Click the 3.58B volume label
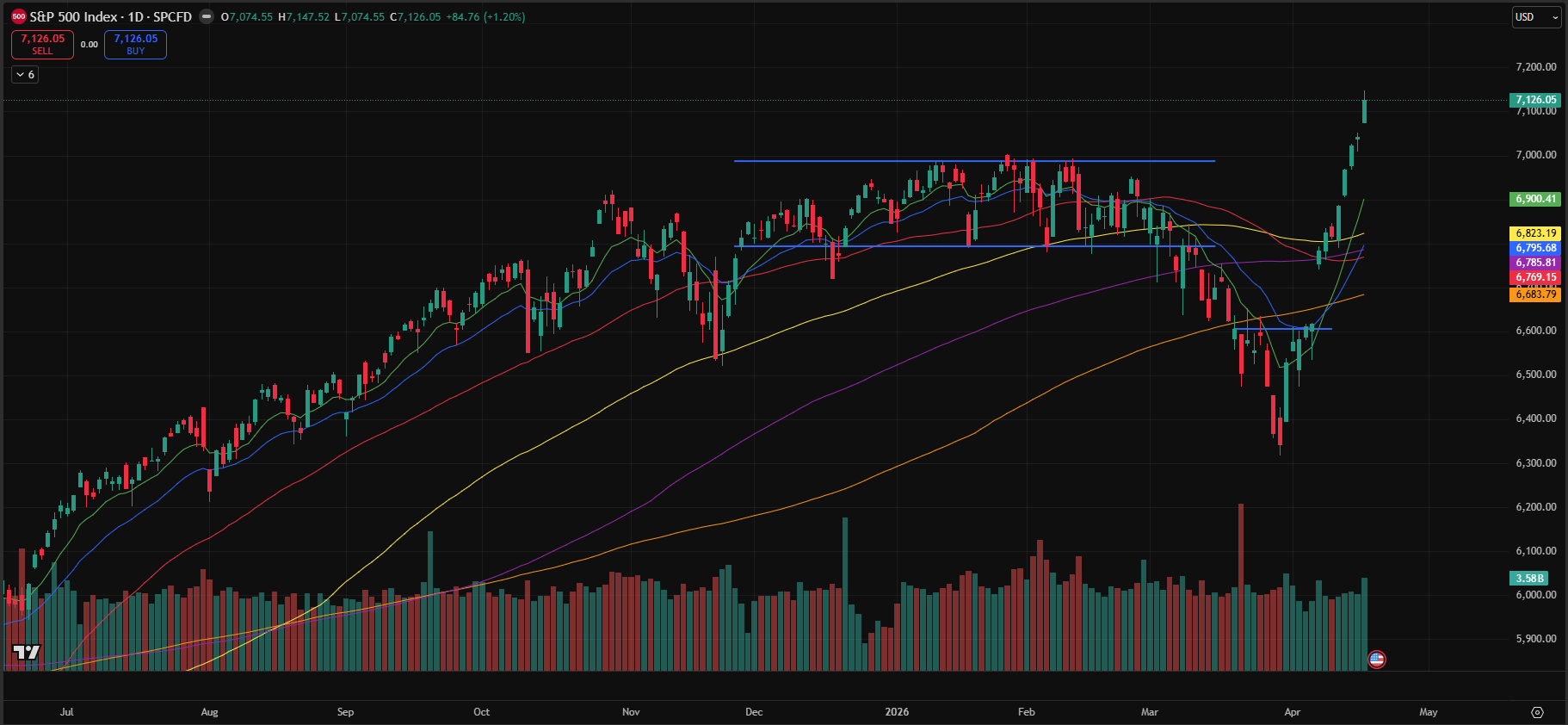 [1530, 579]
